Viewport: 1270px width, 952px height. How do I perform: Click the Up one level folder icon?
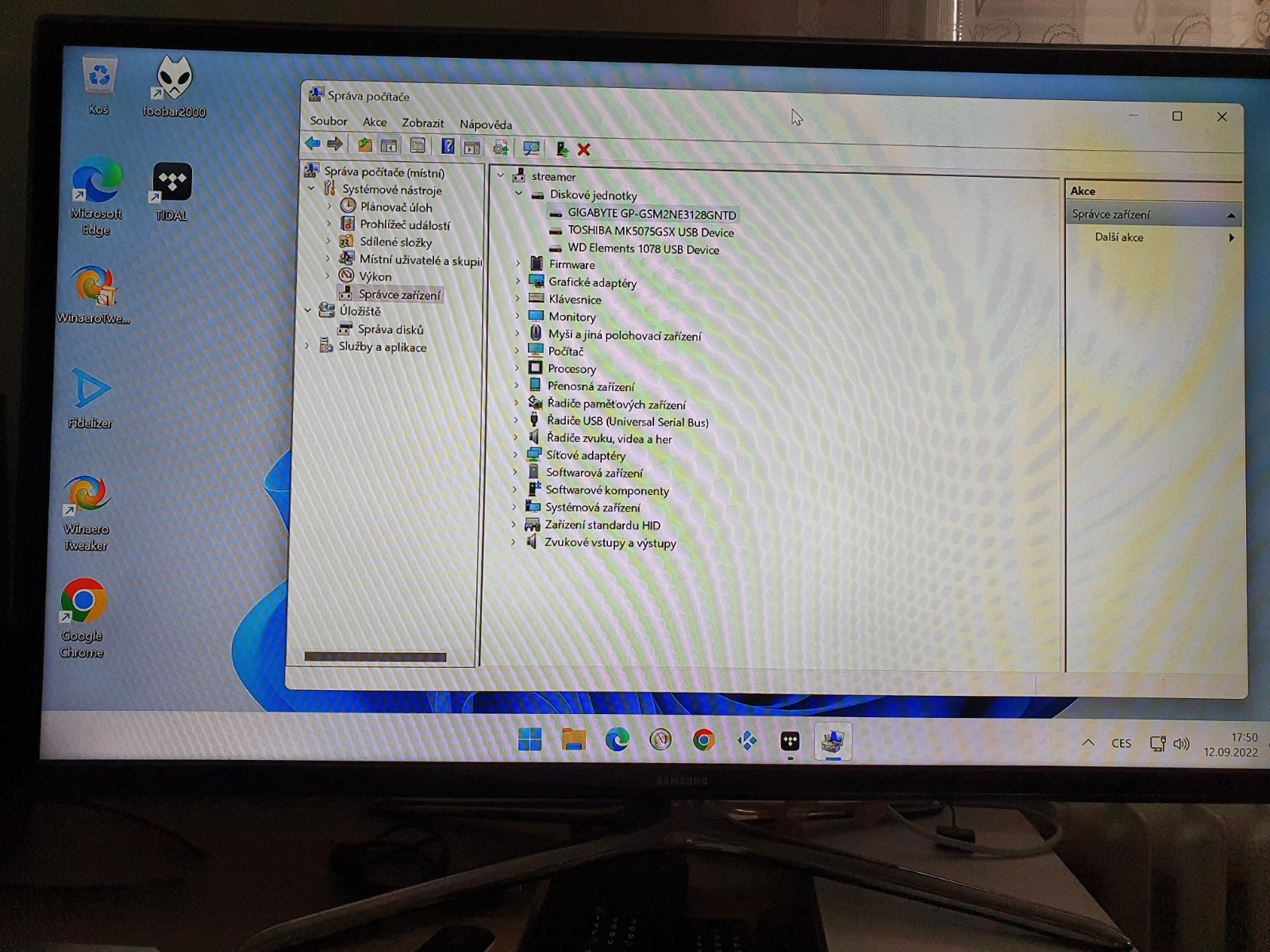(x=364, y=145)
